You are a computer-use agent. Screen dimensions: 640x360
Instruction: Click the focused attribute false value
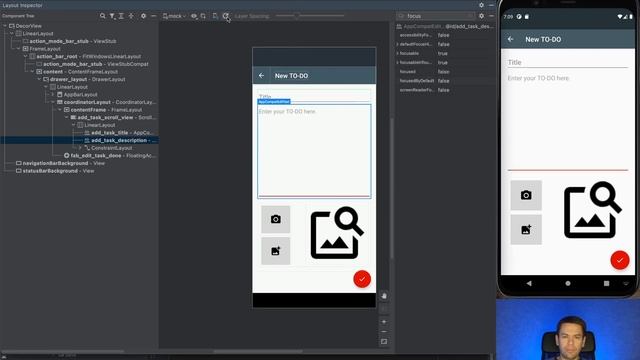click(443, 72)
